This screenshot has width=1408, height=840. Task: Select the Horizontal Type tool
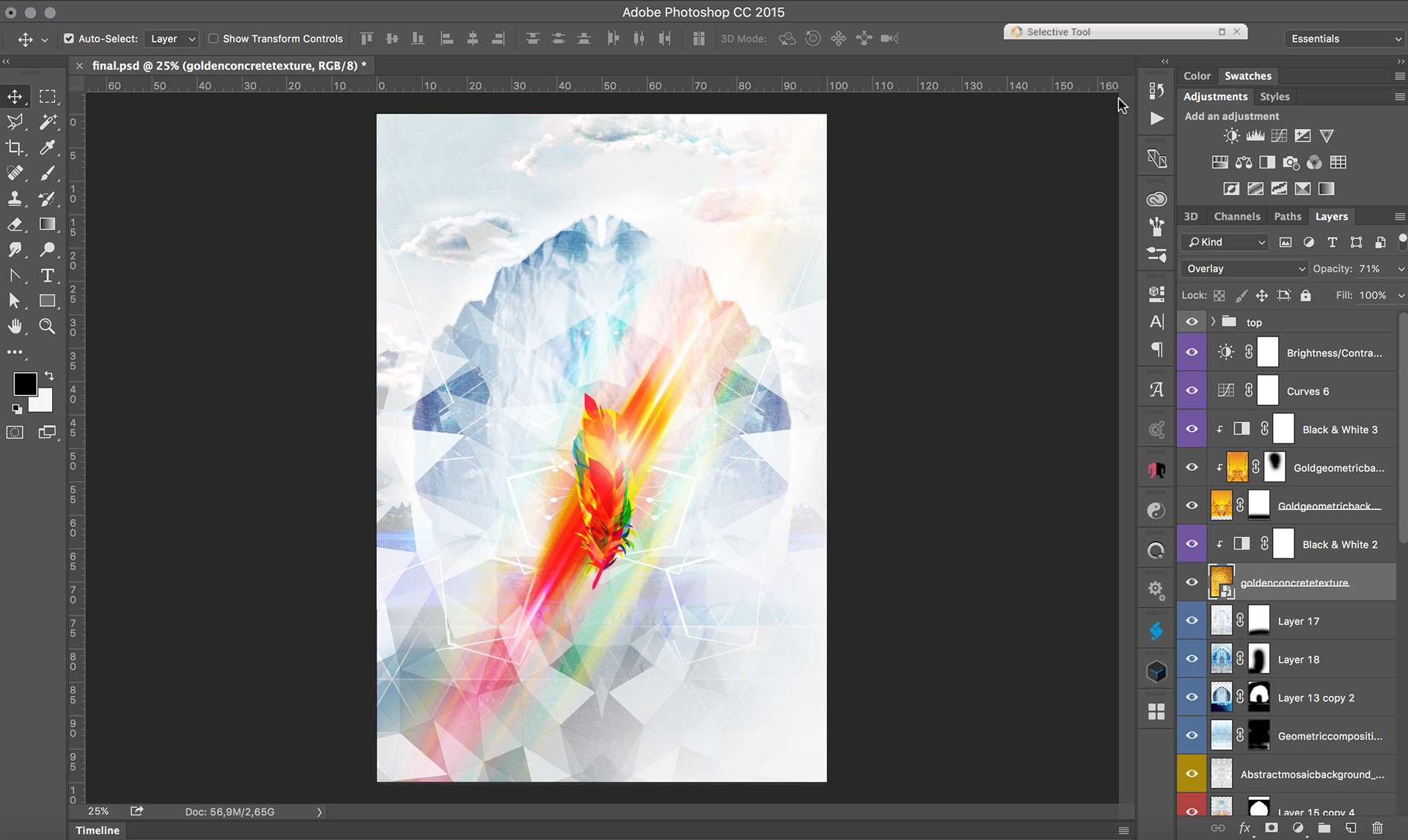pos(48,276)
